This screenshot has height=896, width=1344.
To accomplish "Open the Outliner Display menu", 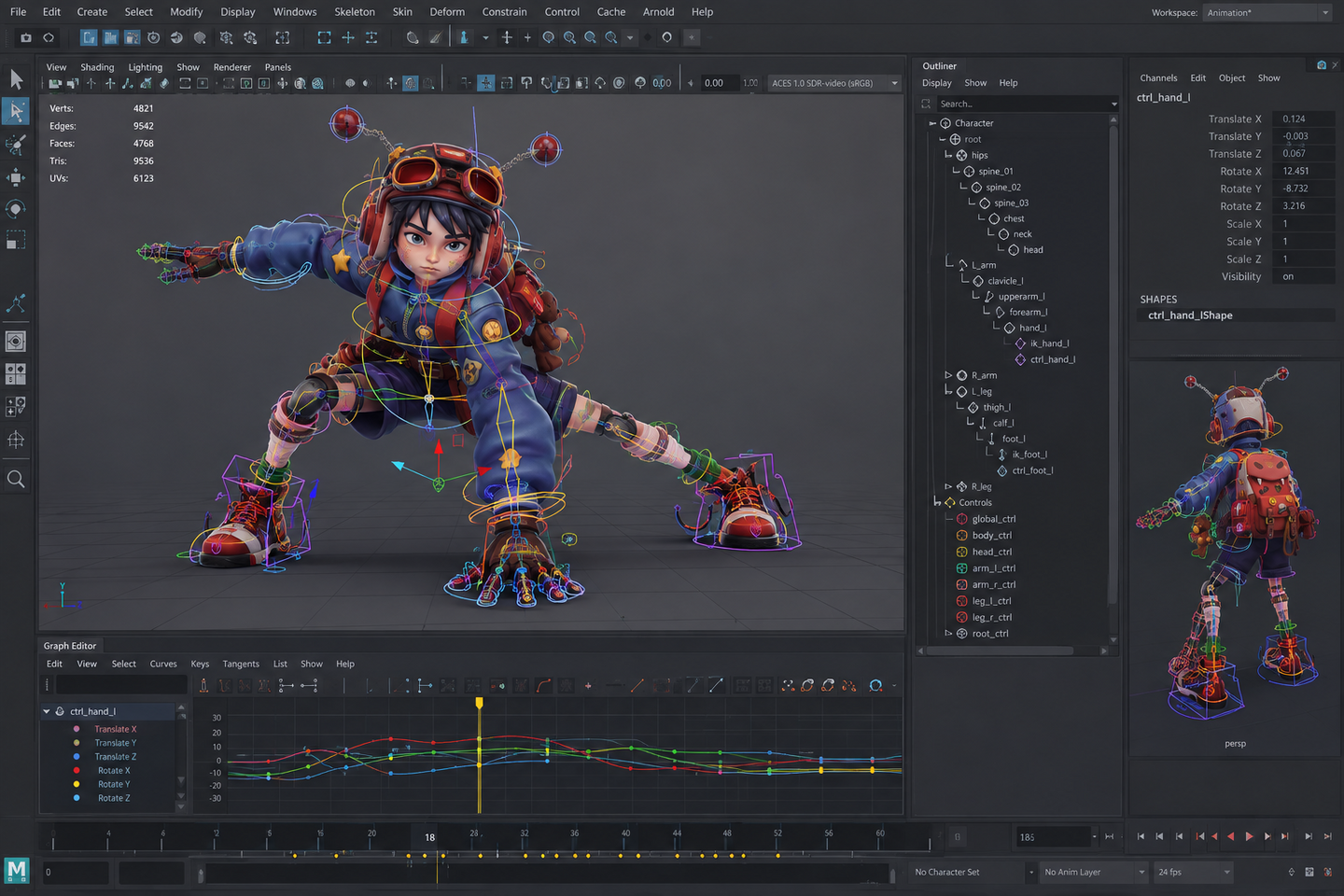I will pos(937,83).
